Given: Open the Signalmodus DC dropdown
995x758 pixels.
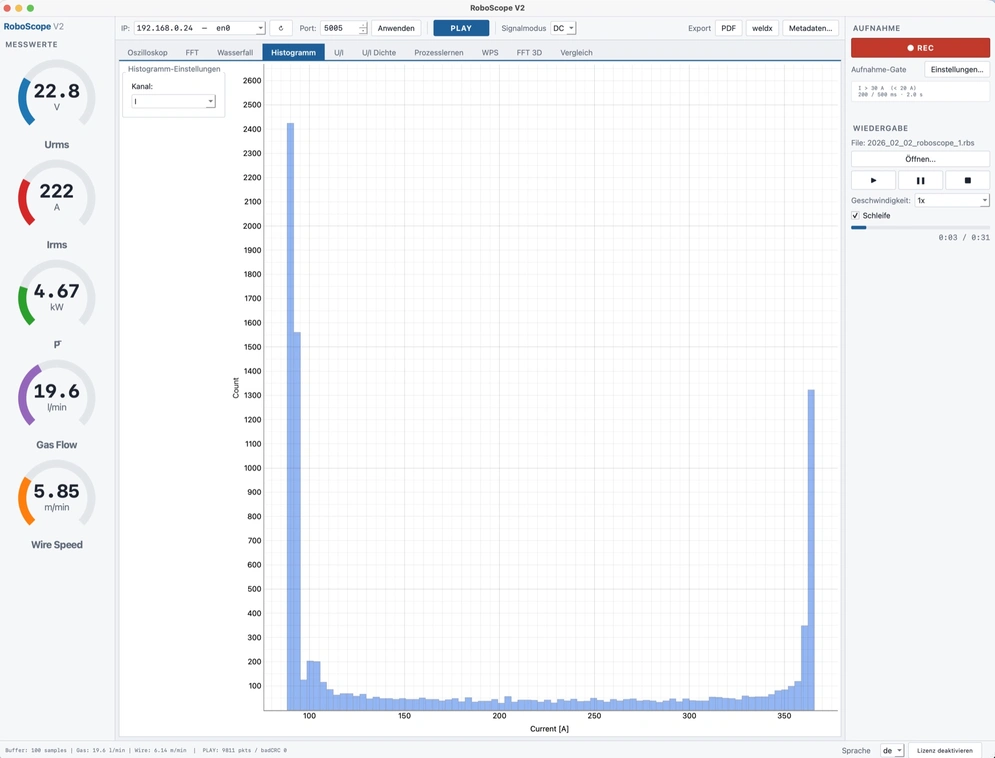Looking at the screenshot, I should [x=563, y=29].
